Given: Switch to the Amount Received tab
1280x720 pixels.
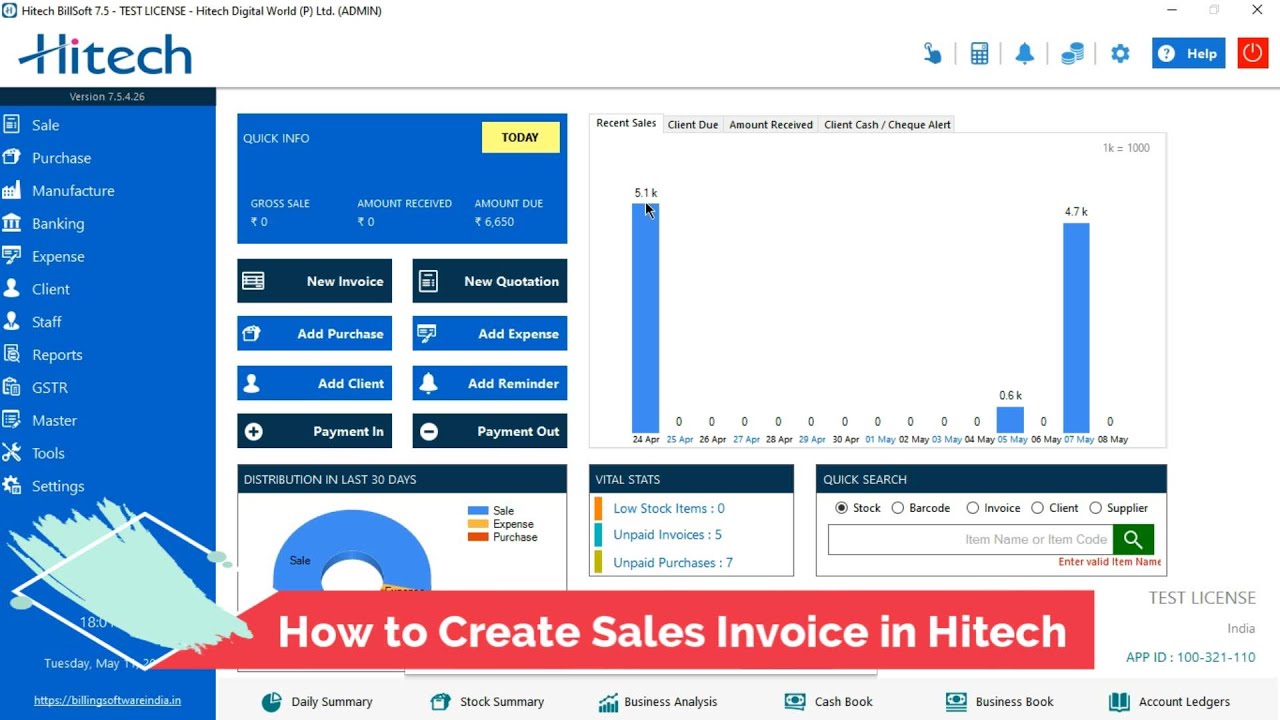Looking at the screenshot, I should click(x=771, y=125).
